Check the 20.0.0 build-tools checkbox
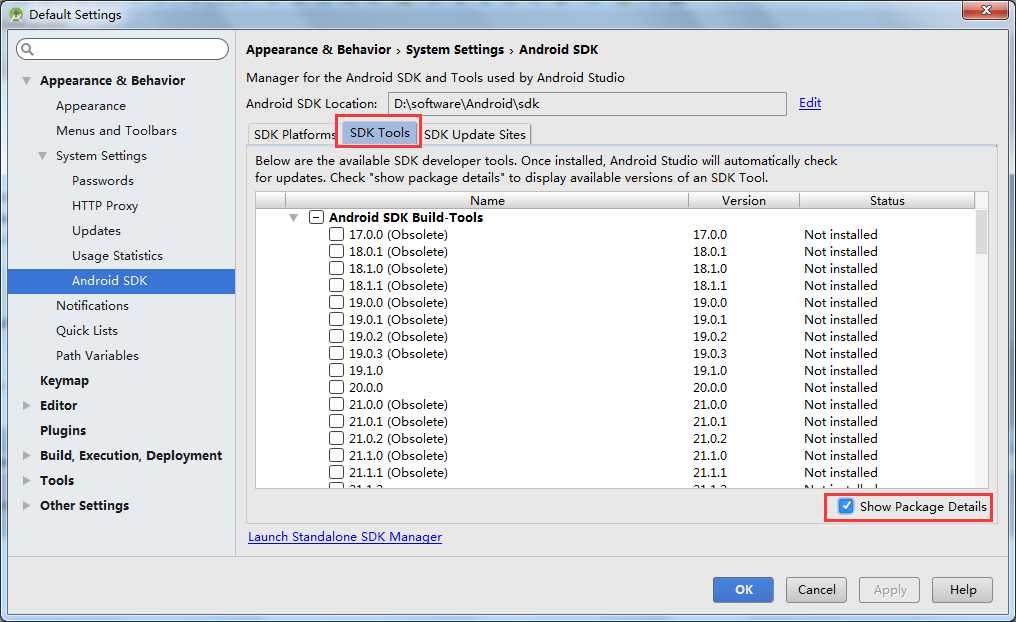Screen dimensions: 1016x622 coord(336,387)
